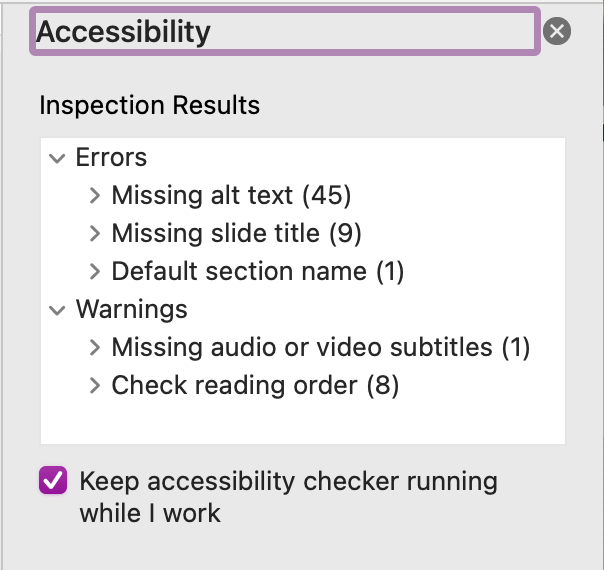This screenshot has width=604, height=570.
Task: Expand the Missing alt text arrow
Action: click(x=95, y=195)
